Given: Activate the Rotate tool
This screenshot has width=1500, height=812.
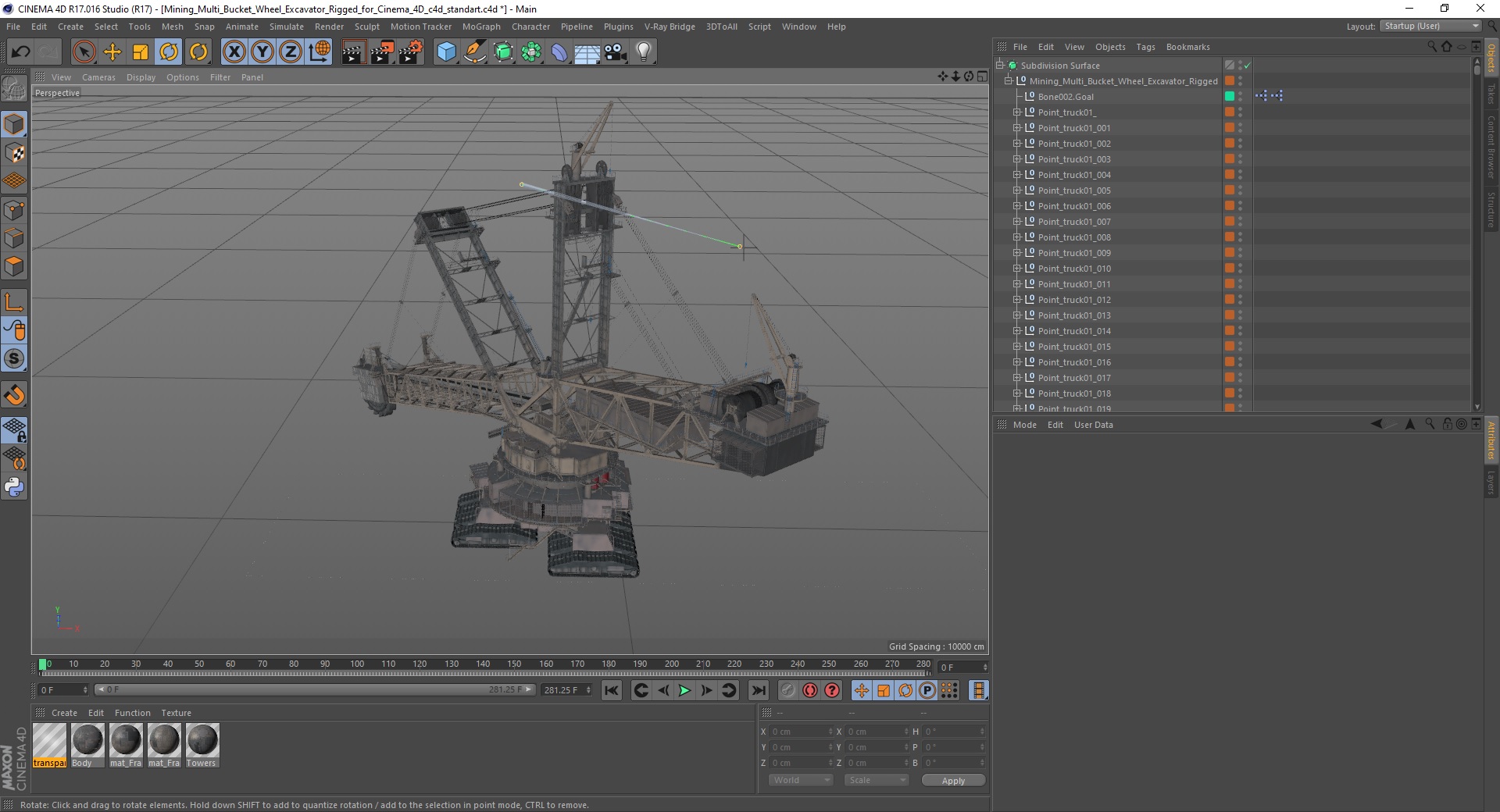Looking at the screenshot, I should 169,52.
